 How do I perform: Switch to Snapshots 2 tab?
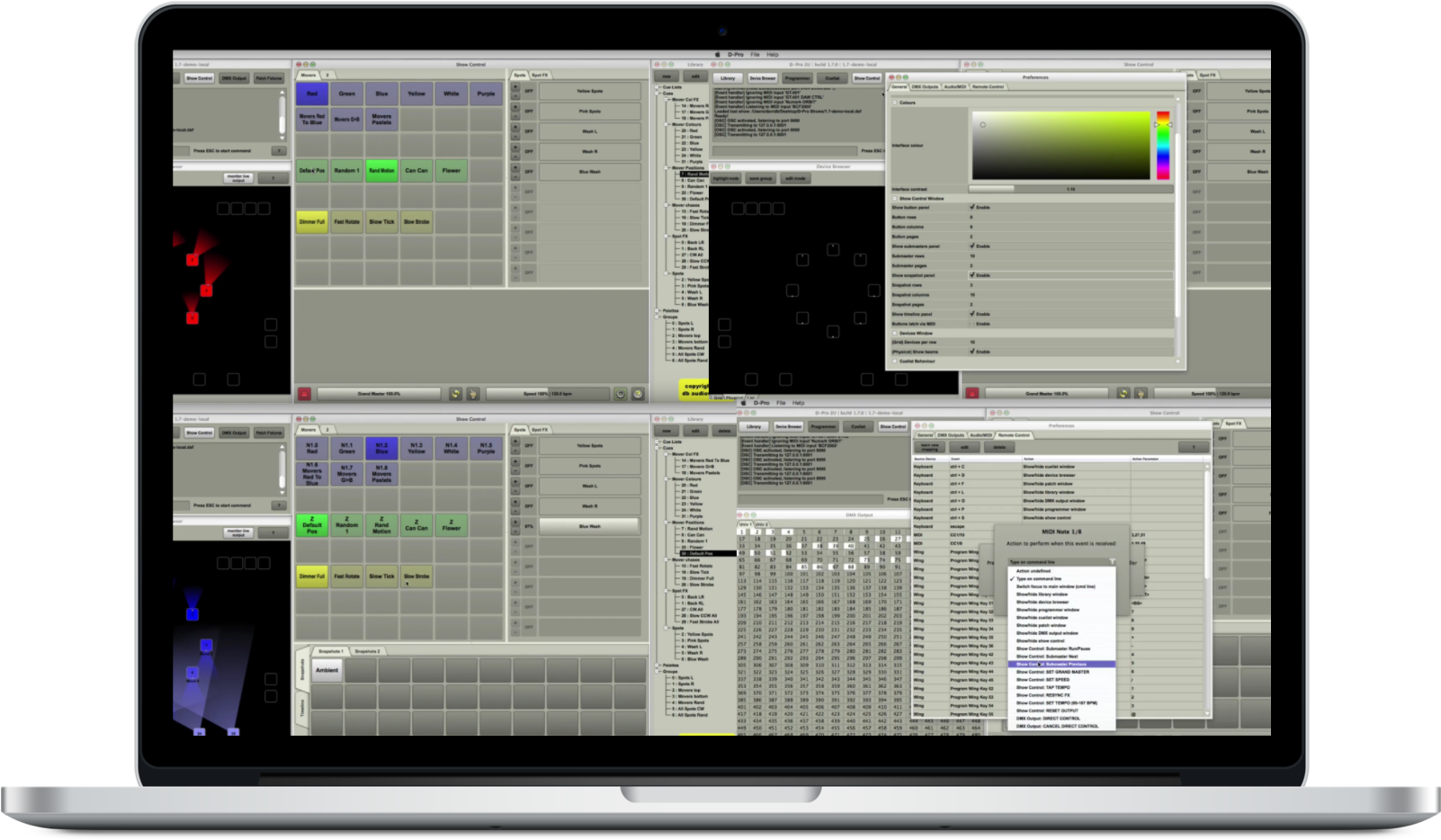pos(367,651)
